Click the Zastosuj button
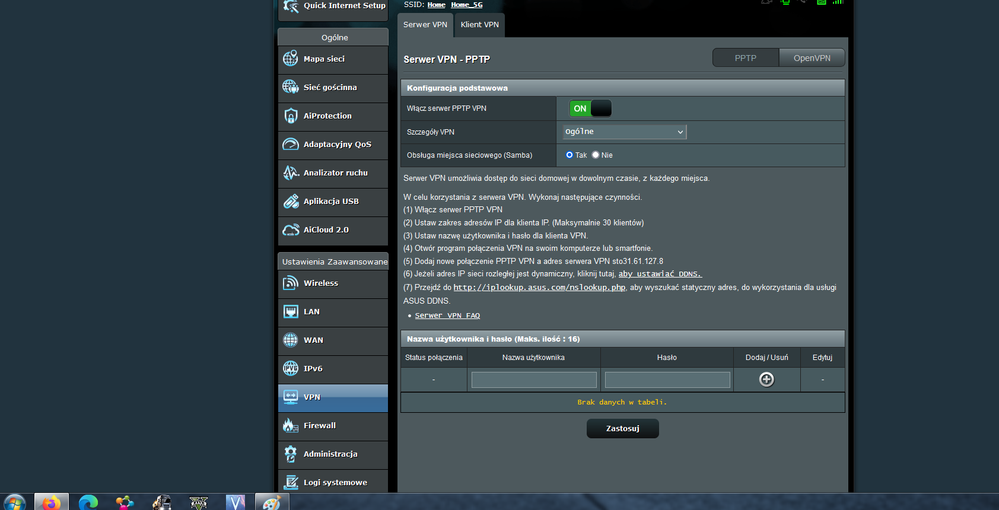 [622, 428]
